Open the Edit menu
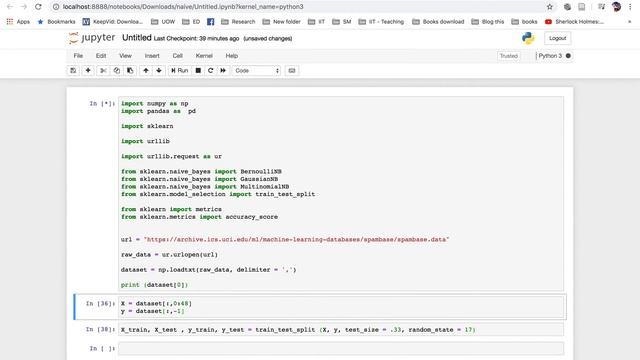The image size is (640, 360). click(101, 56)
